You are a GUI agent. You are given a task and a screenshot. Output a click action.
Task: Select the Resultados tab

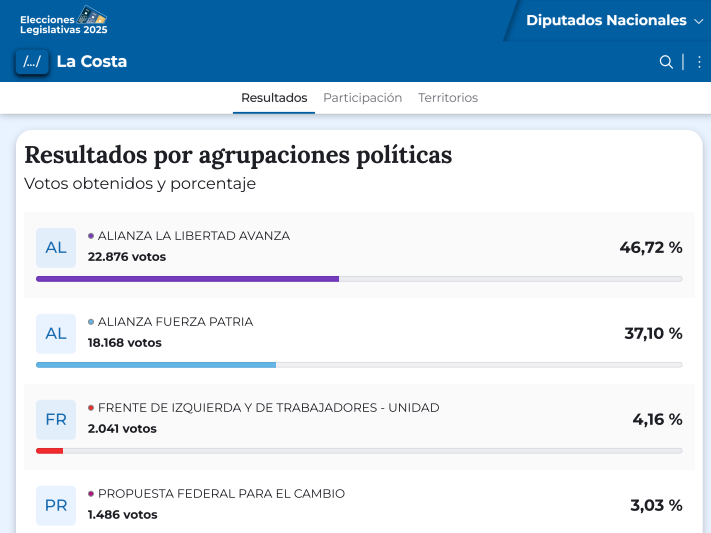(274, 98)
